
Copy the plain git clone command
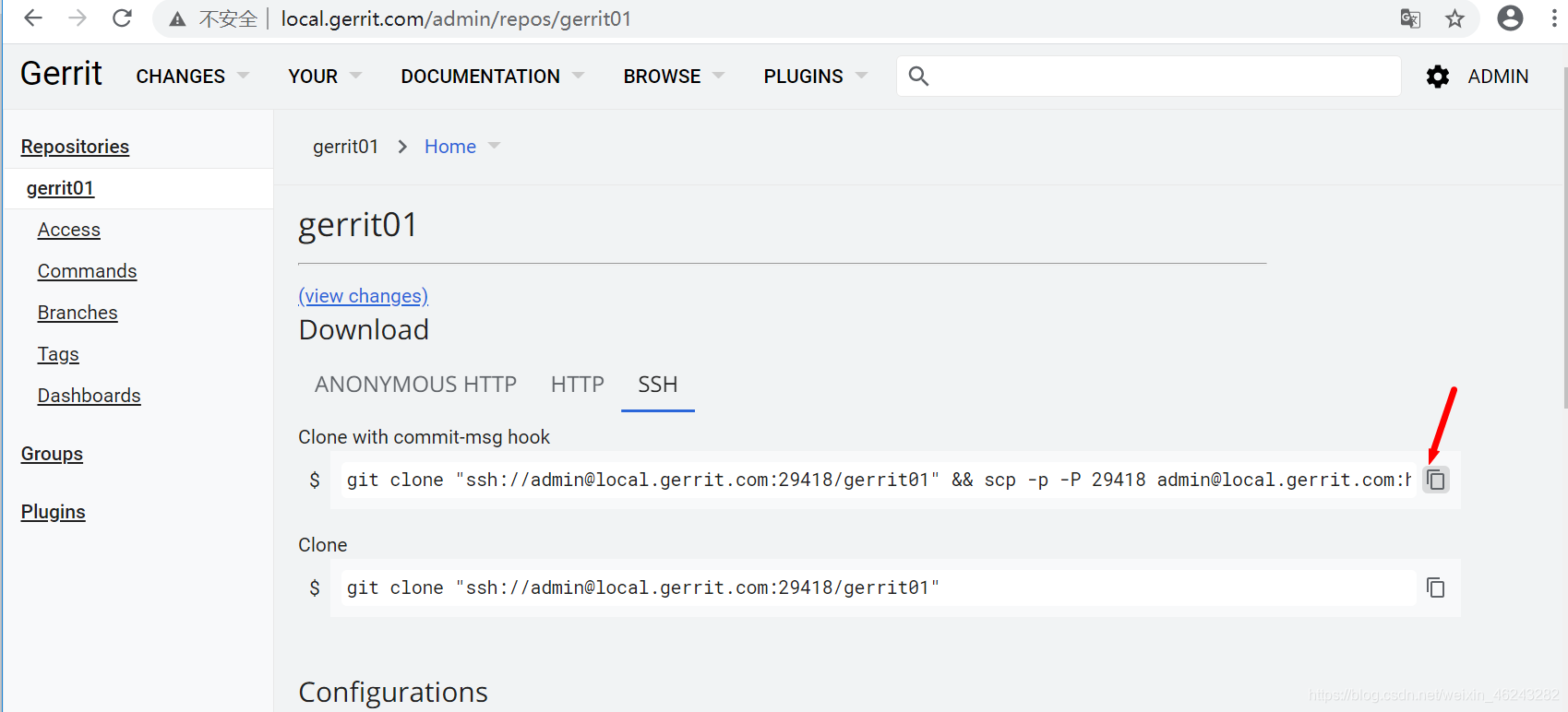coord(1436,587)
